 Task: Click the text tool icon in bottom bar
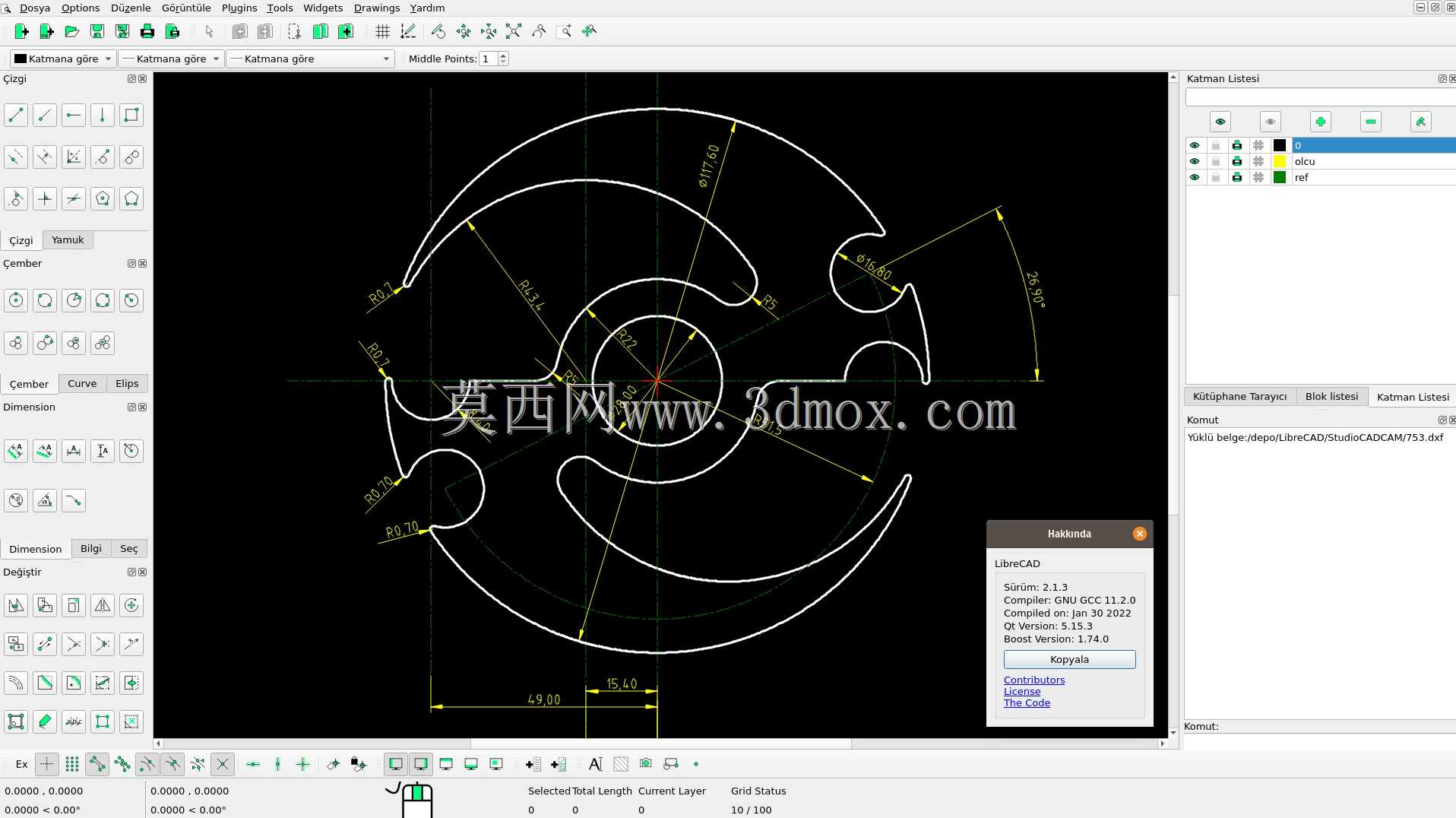596,764
